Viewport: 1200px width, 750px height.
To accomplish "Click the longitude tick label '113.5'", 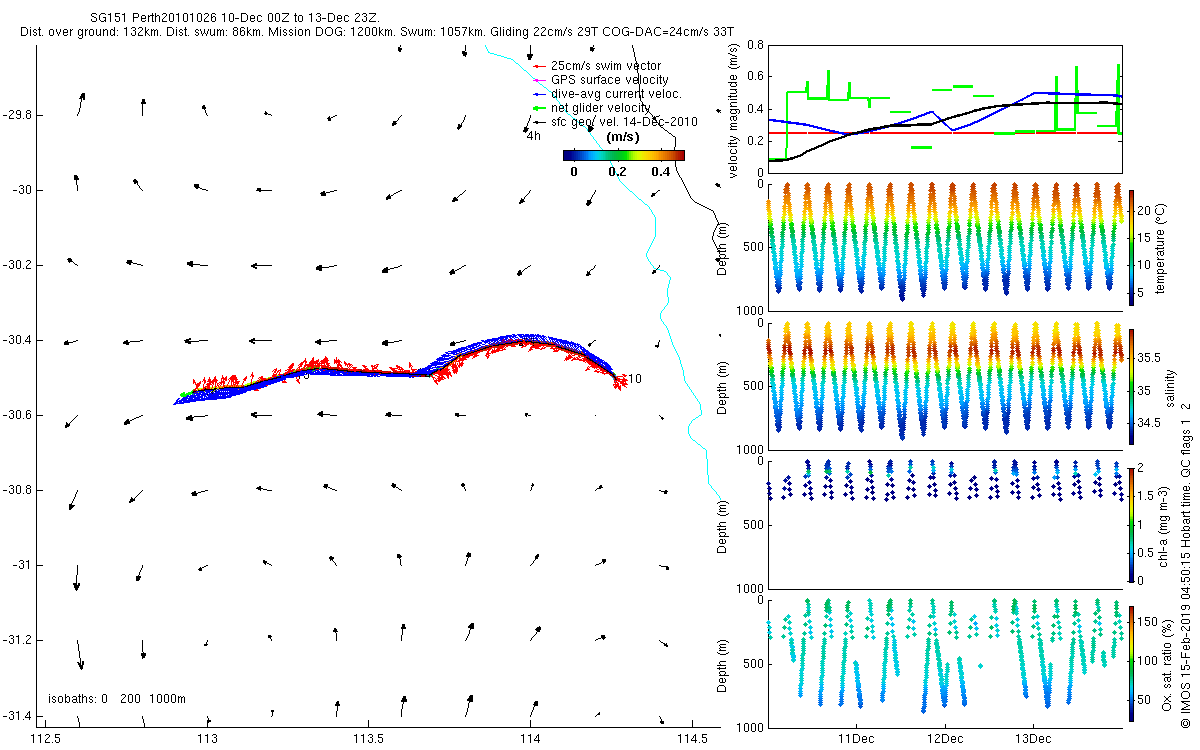I will click(x=369, y=739).
